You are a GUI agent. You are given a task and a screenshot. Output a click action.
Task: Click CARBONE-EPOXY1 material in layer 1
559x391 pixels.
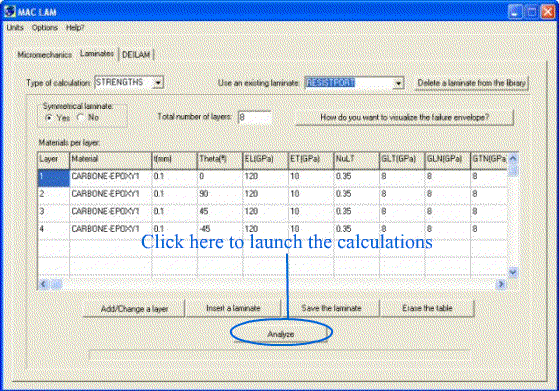[111, 178]
